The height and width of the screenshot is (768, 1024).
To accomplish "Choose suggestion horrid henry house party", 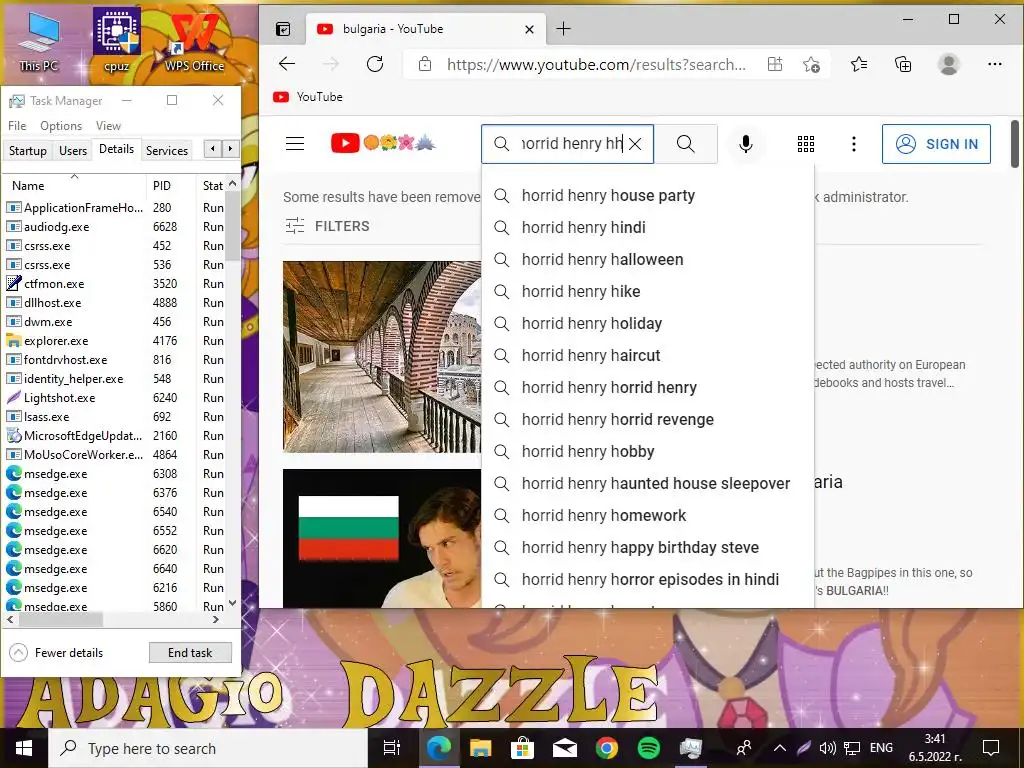I will 648,195.
